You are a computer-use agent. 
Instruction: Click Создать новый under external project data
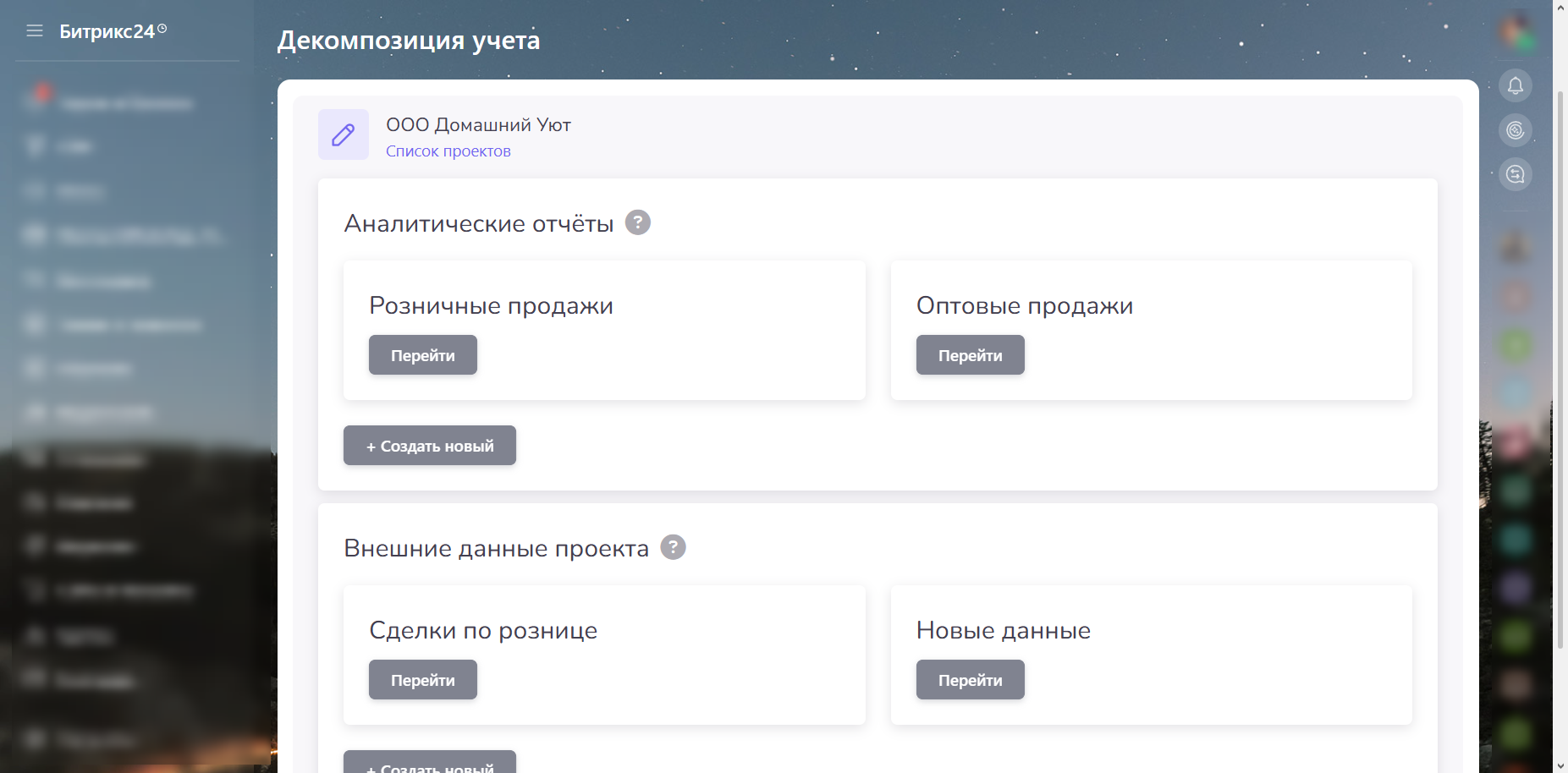pyautogui.click(x=429, y=764)
